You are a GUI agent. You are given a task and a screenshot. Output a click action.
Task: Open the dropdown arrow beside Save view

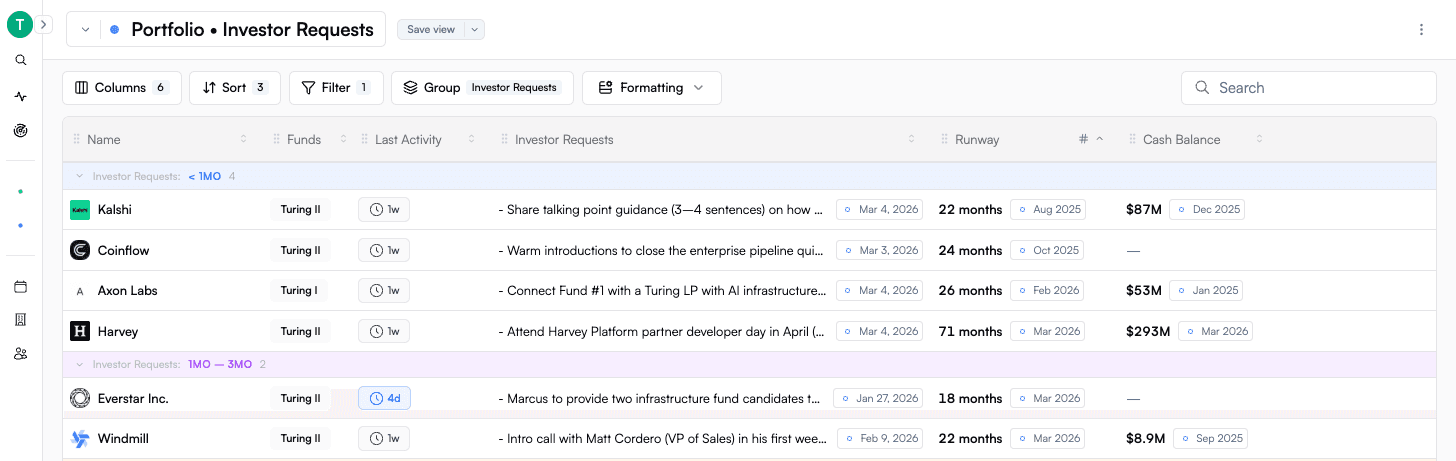(x=475, y=30)
